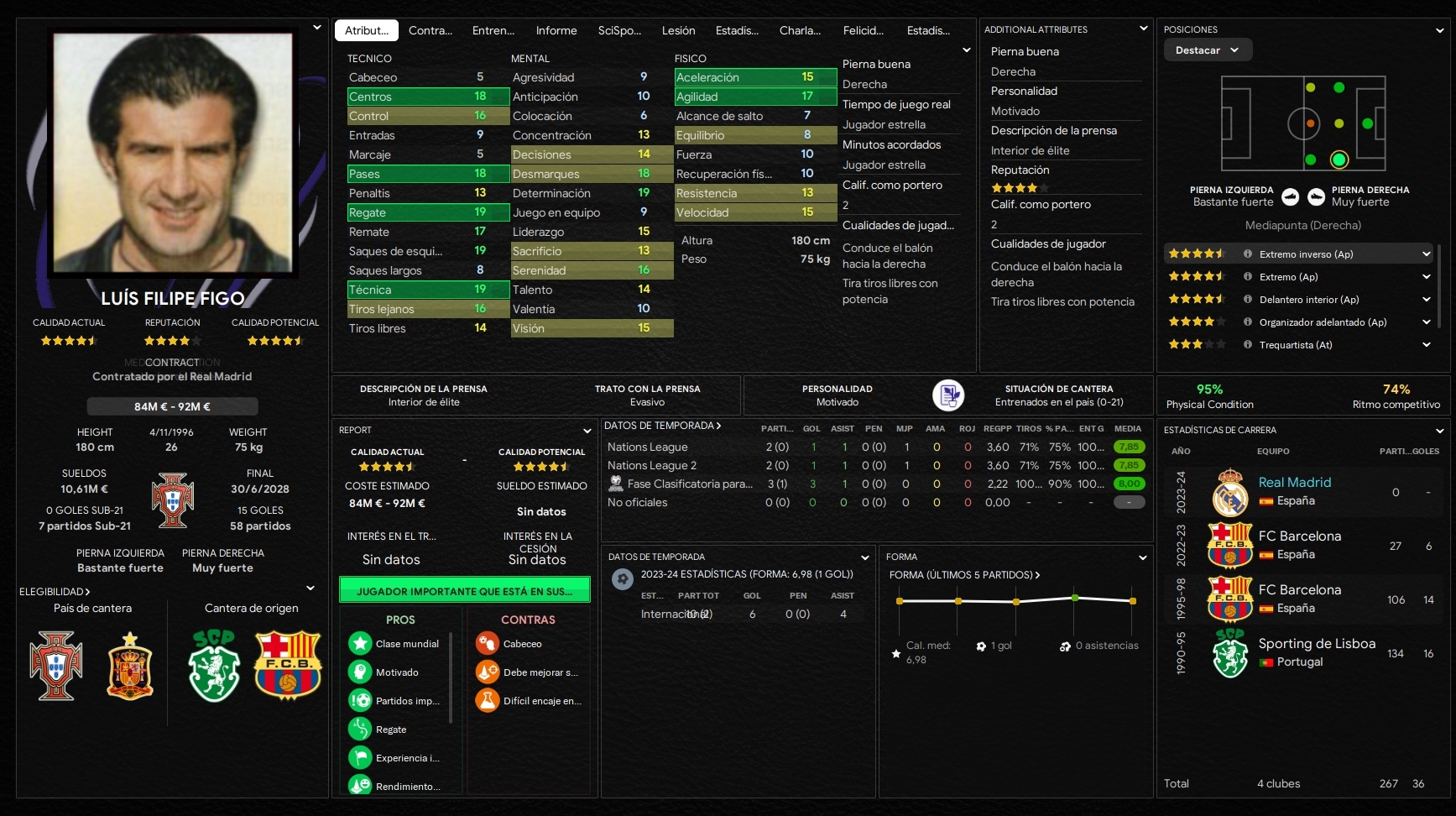This screenshot has height=816, width=1456.
Task: Click the green marker on the form graph
Action: pos(1074,598)
